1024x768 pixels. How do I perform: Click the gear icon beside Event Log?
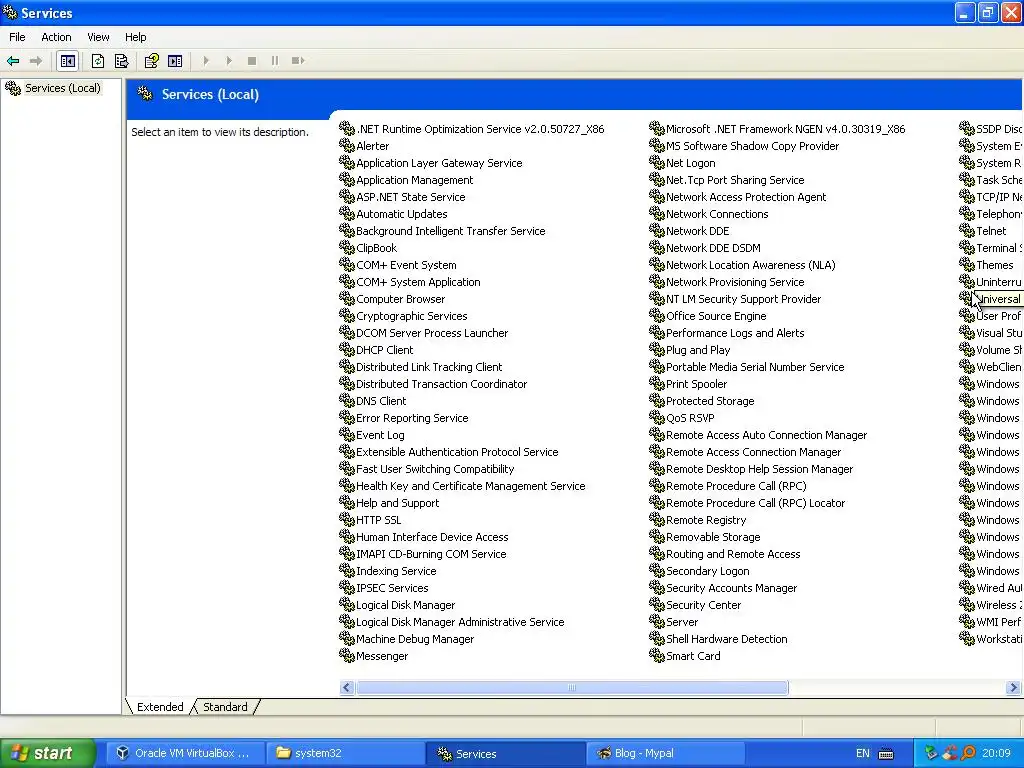coord(347,434)
